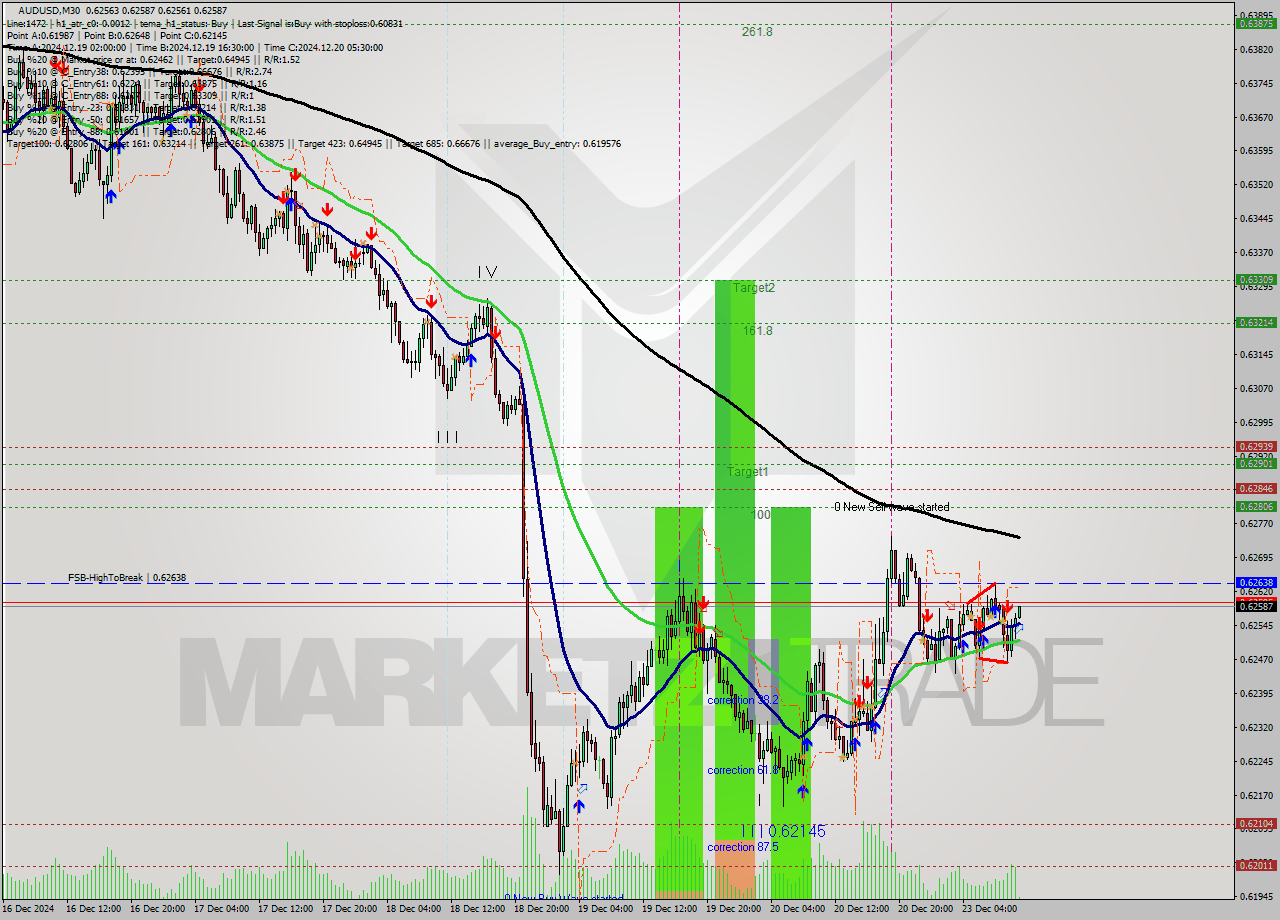Click the AUDUSD,M30 chart title
This screenshot has width=1280, height=920.
tap(48, 10)
